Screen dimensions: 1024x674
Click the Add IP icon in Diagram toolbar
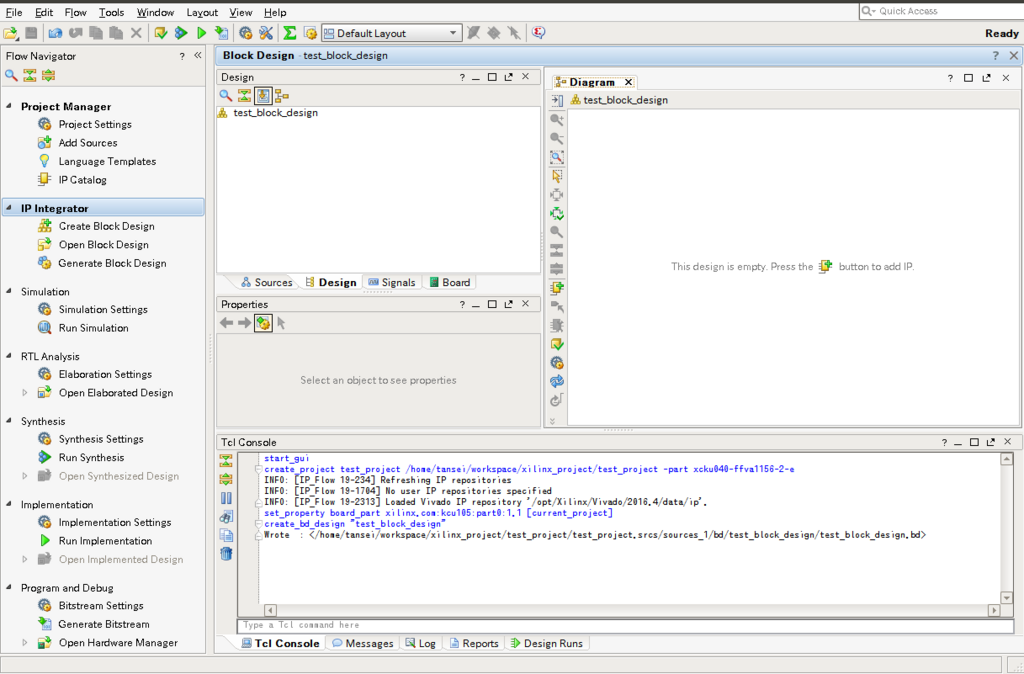coord(556,288)
